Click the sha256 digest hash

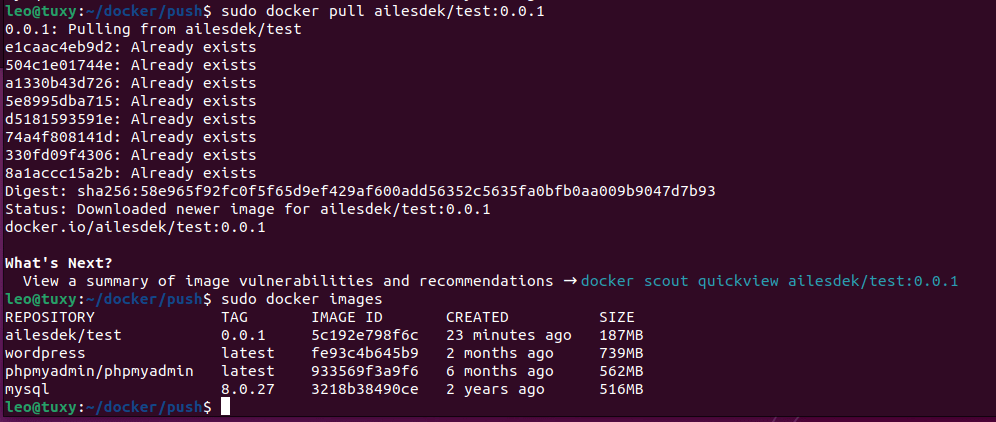[x=396, y=191]
